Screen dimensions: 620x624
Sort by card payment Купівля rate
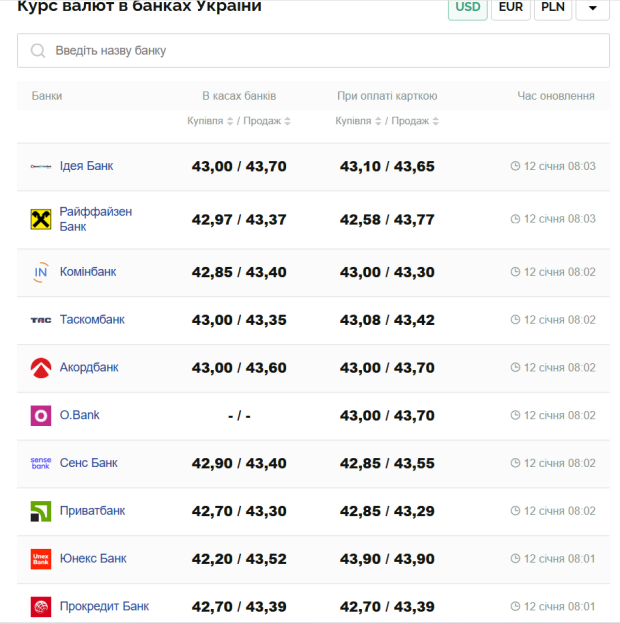click(358, 121)
